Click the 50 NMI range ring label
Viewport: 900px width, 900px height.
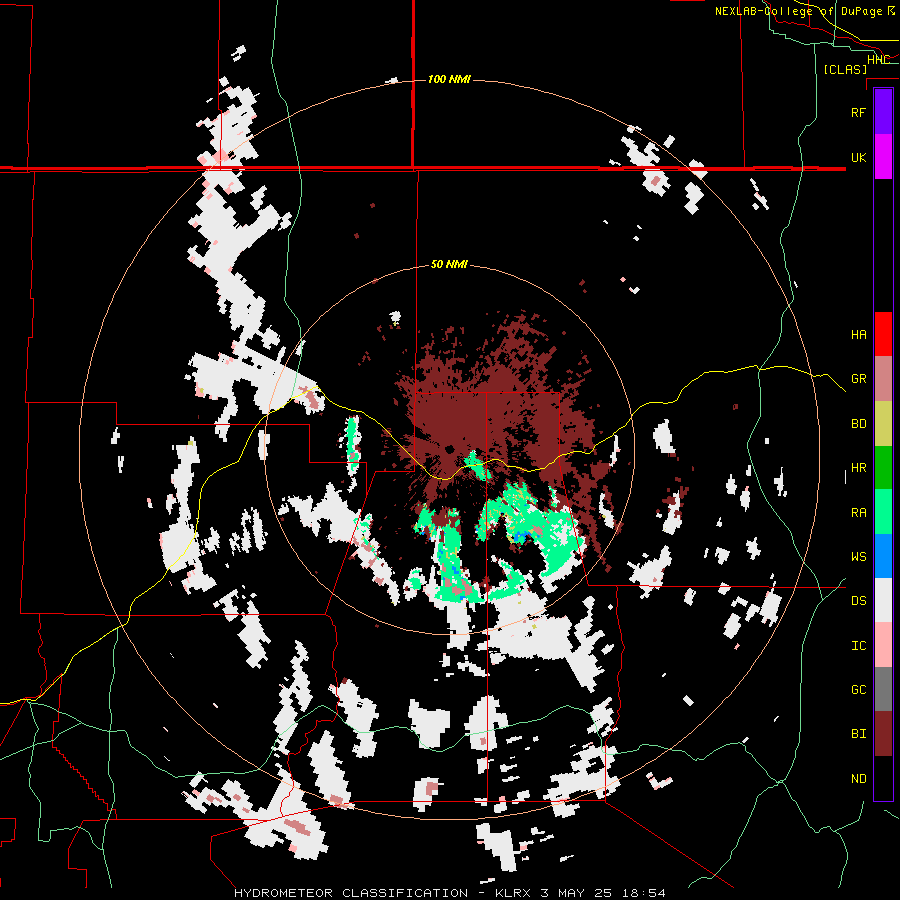[x=449, y=265]
